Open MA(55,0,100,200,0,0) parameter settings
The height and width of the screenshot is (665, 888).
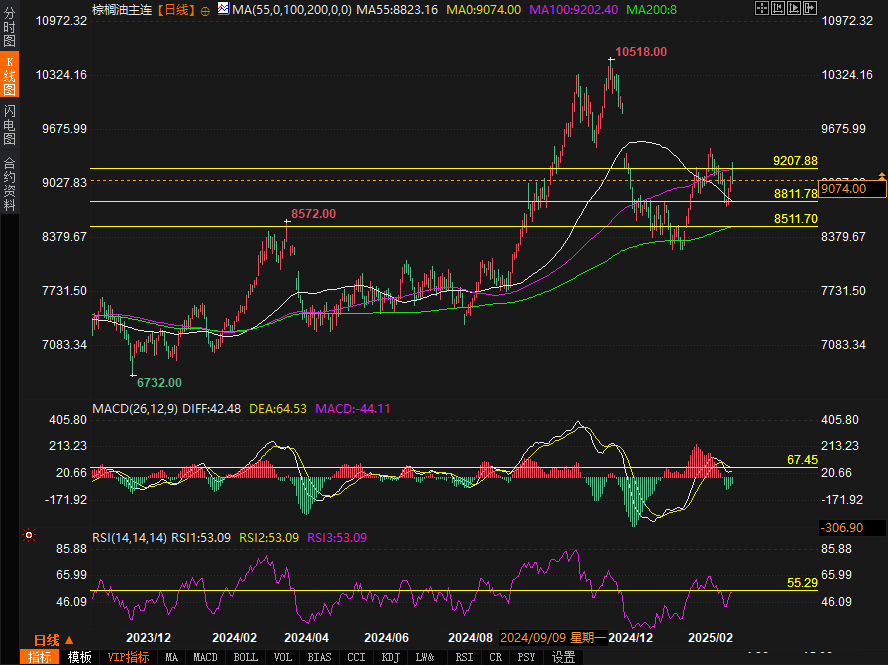pyautogui.click(x=290, y=10)
